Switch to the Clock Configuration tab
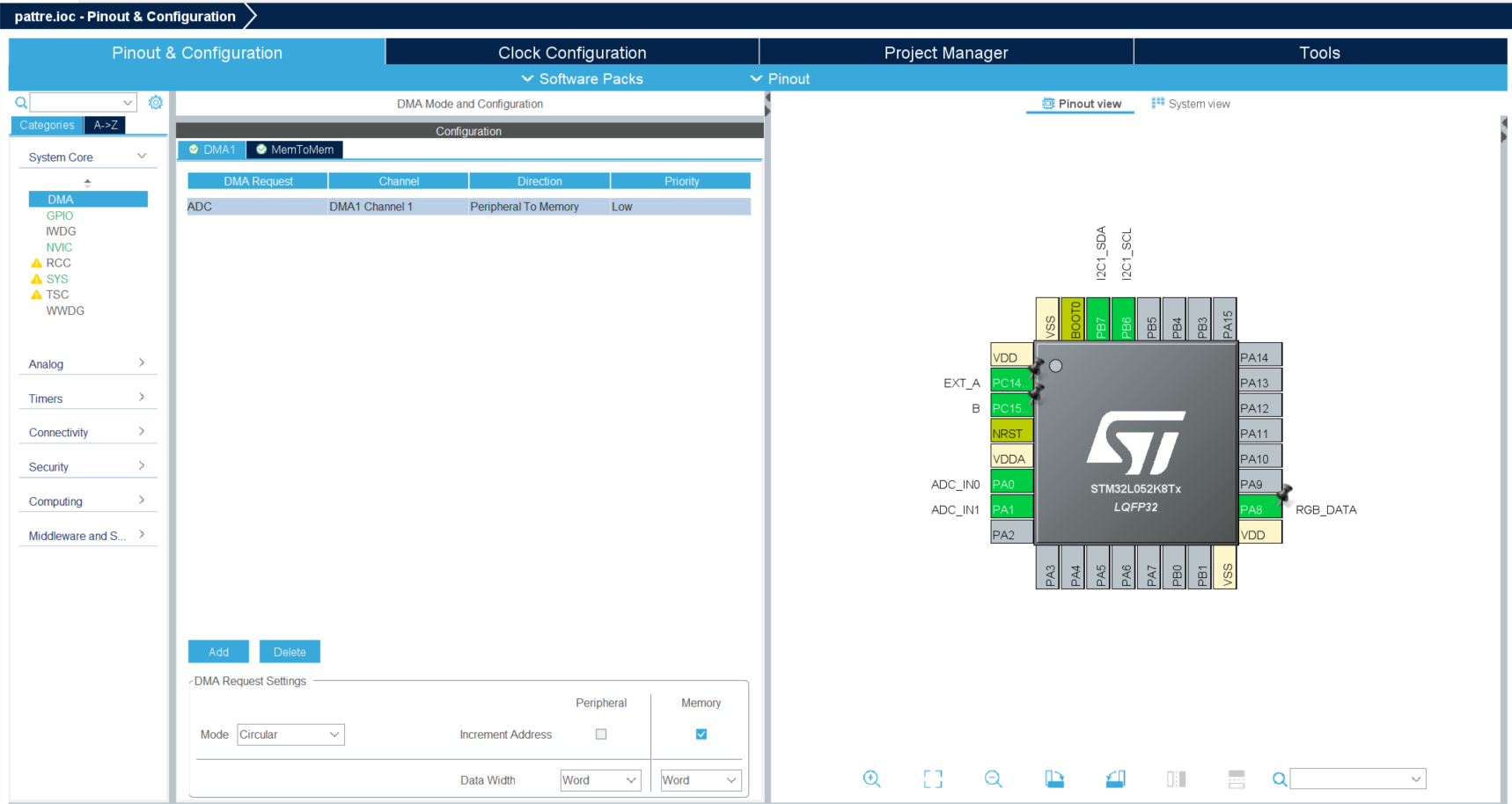The height and width of the screenshot is (804, 1512). click(572, 52)
